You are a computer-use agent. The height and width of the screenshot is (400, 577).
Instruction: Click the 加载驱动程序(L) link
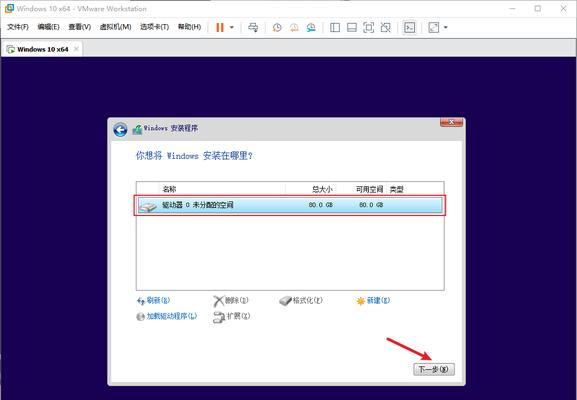tap(167, 316)
